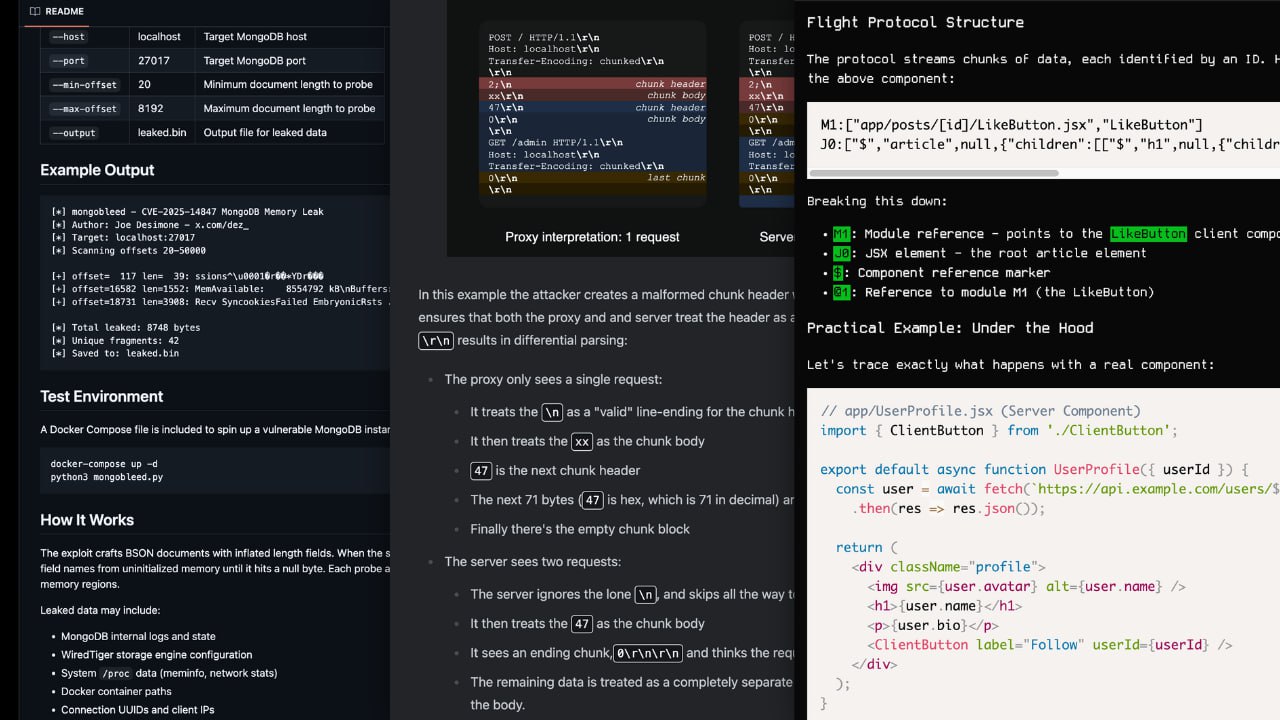This screenshot has width=1280, height=720.
Task: Open the README tab
Action: pyautogui.click(x=56, y=12)
